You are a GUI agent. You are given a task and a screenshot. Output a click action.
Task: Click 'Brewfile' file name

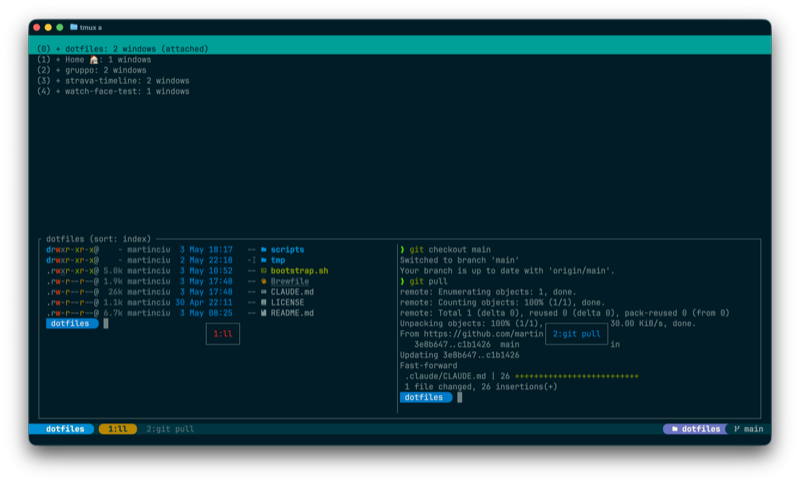pyautogui.click(x=290, y=281)
